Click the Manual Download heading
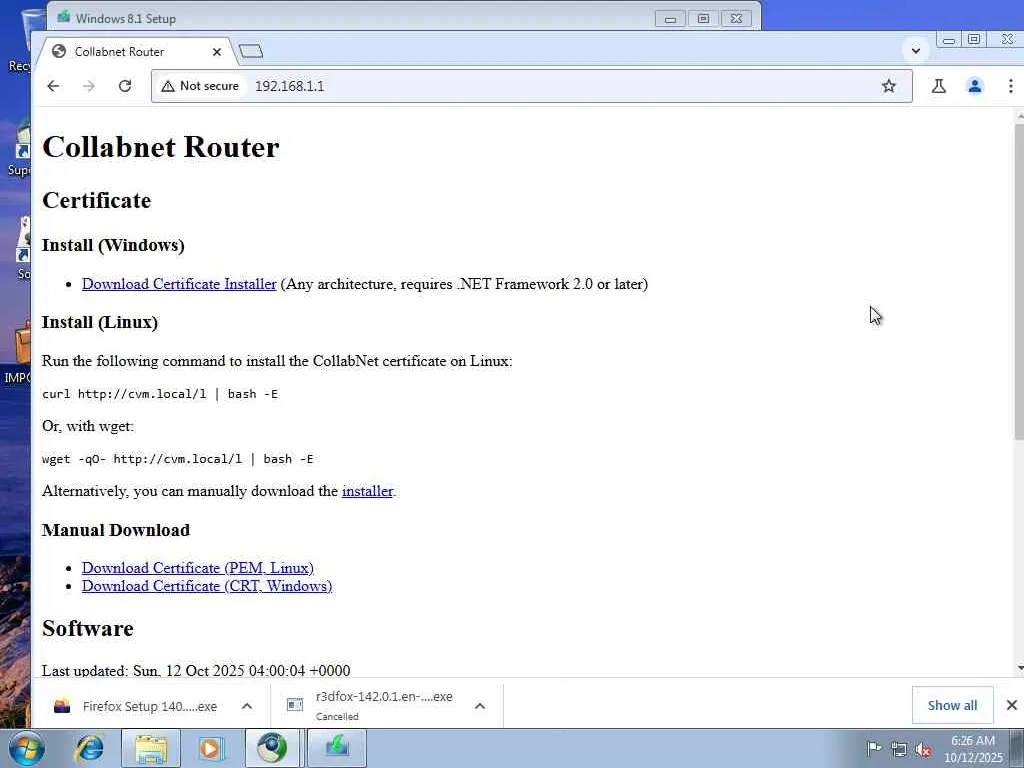This screenshot has width=1024, height=768. pyautogui.click(x=116, y=530)
